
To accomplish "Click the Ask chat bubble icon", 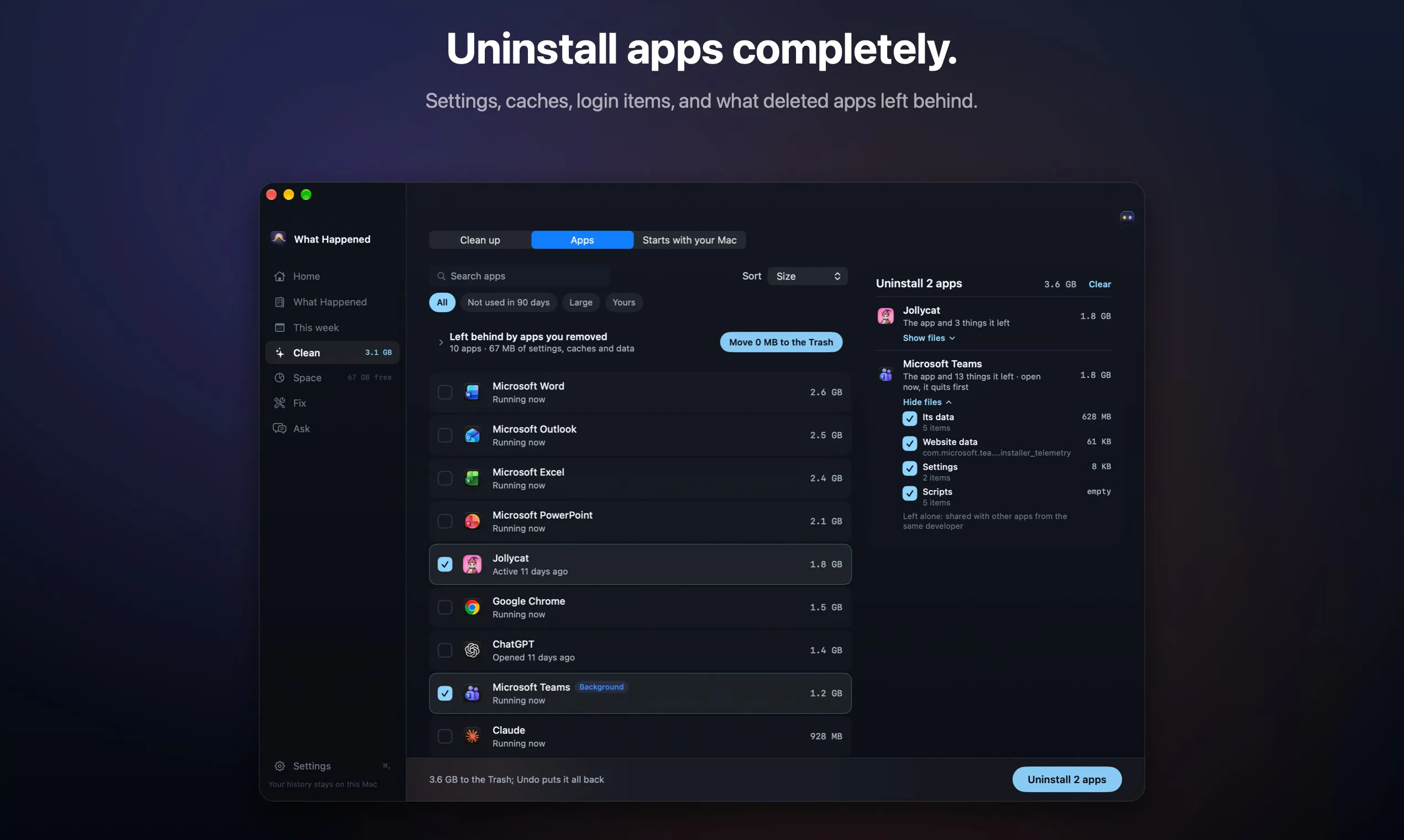I will coord(279,428).
